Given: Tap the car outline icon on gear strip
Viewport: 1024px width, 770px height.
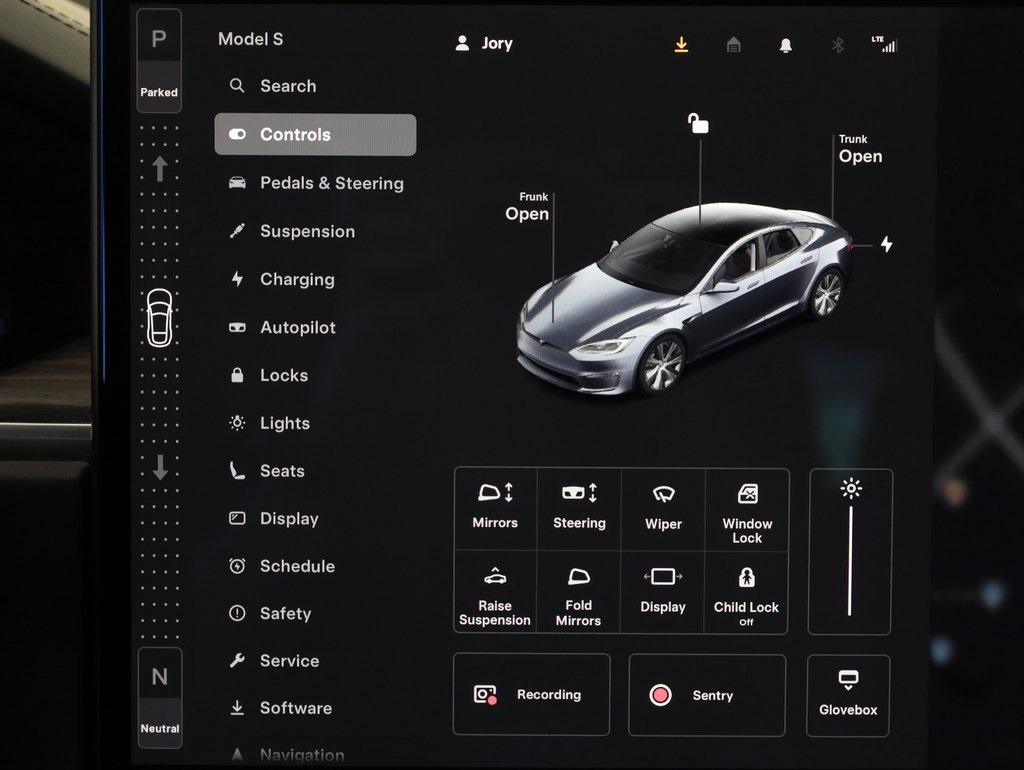Looking at the screenshot, I should pyautogui.click(x=160, y=318).
